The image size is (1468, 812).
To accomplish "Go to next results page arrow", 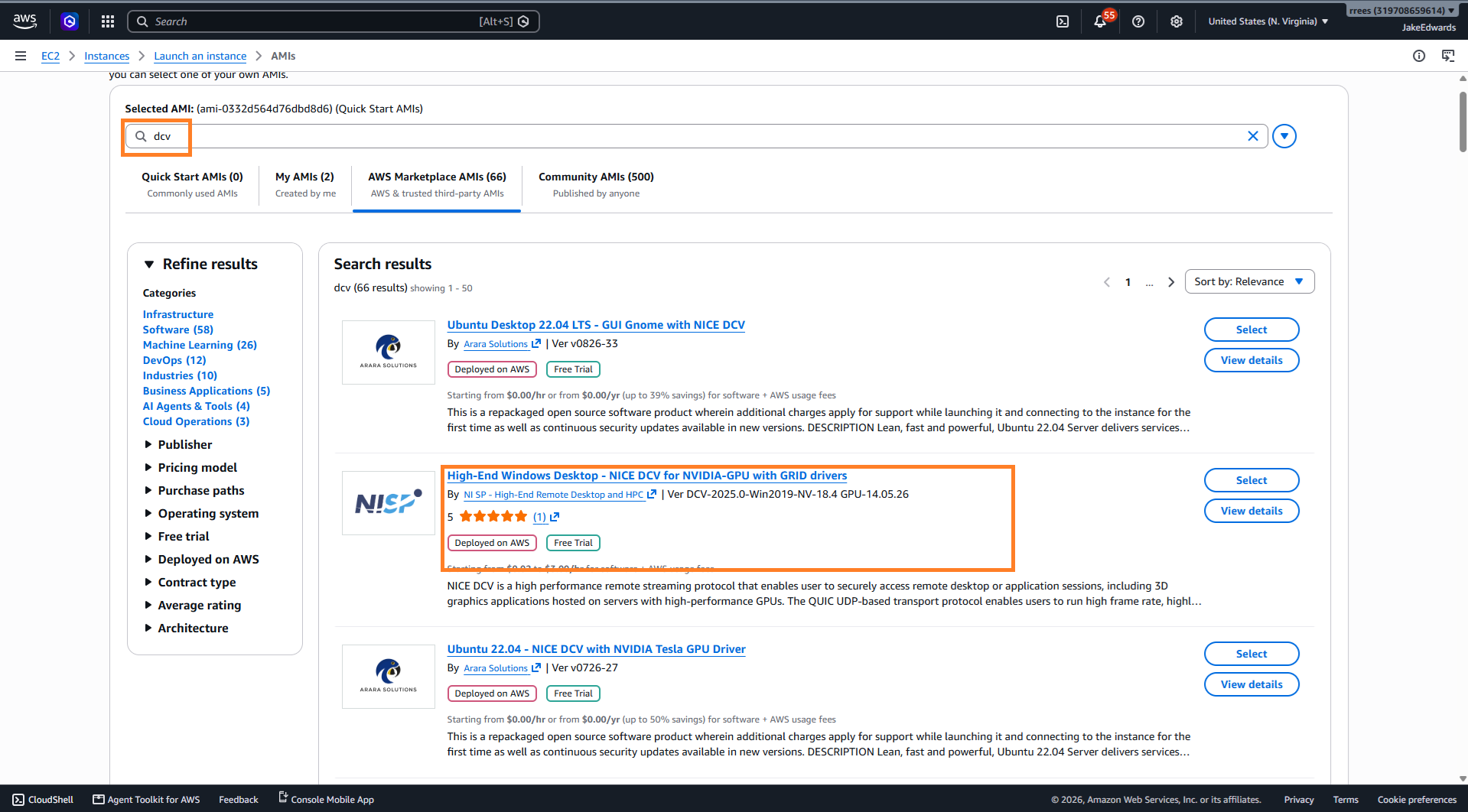I will click(x=1171, y=282).
